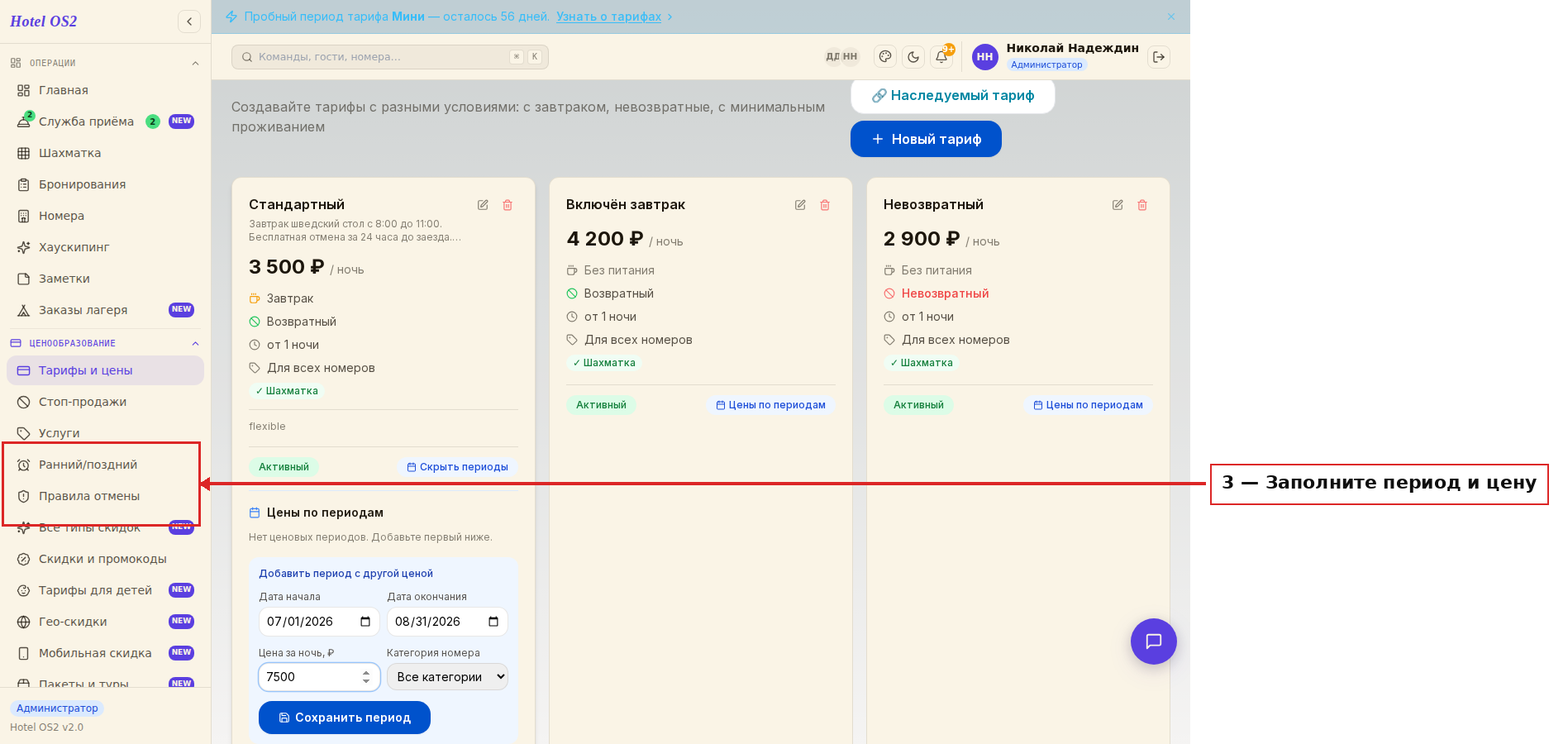The height and width of the screenshot is (744, 1568).
Task: Hide periods via Скрыть периоды
Action: (x=458, y=467)
